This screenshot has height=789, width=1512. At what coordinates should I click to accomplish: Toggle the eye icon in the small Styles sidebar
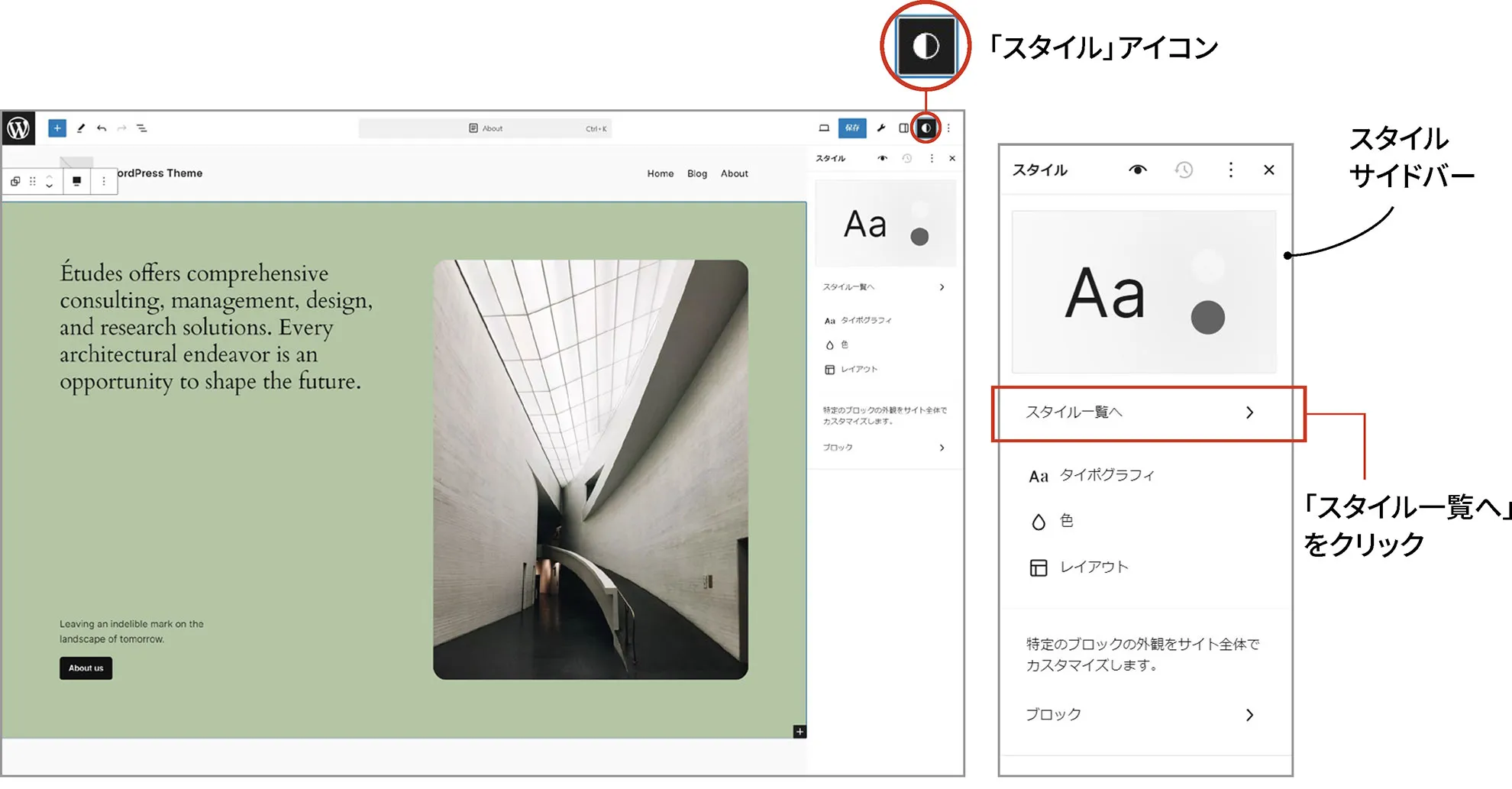pyautogui.click(x=882, y=158)
